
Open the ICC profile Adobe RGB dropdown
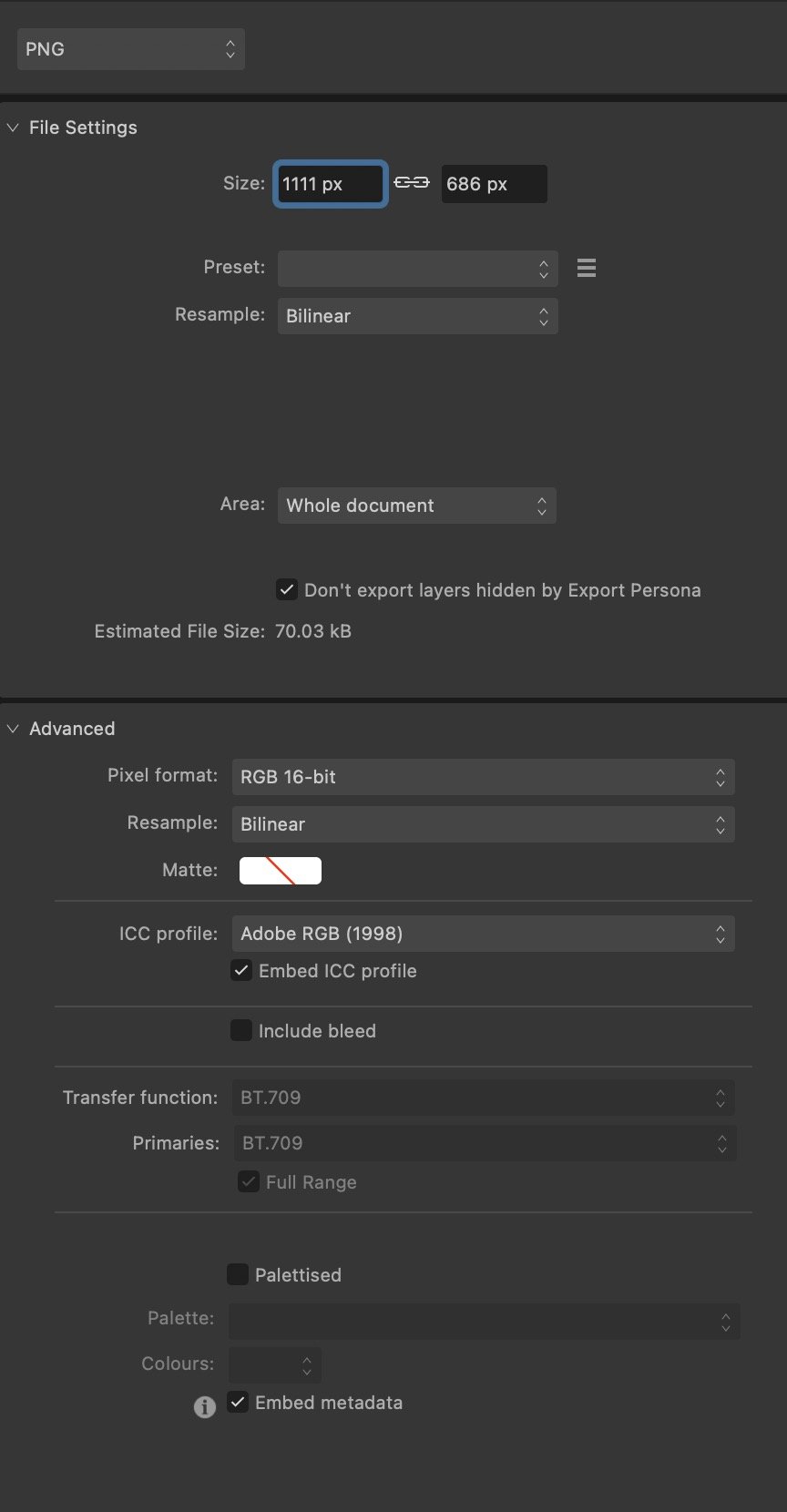[483, 934]
